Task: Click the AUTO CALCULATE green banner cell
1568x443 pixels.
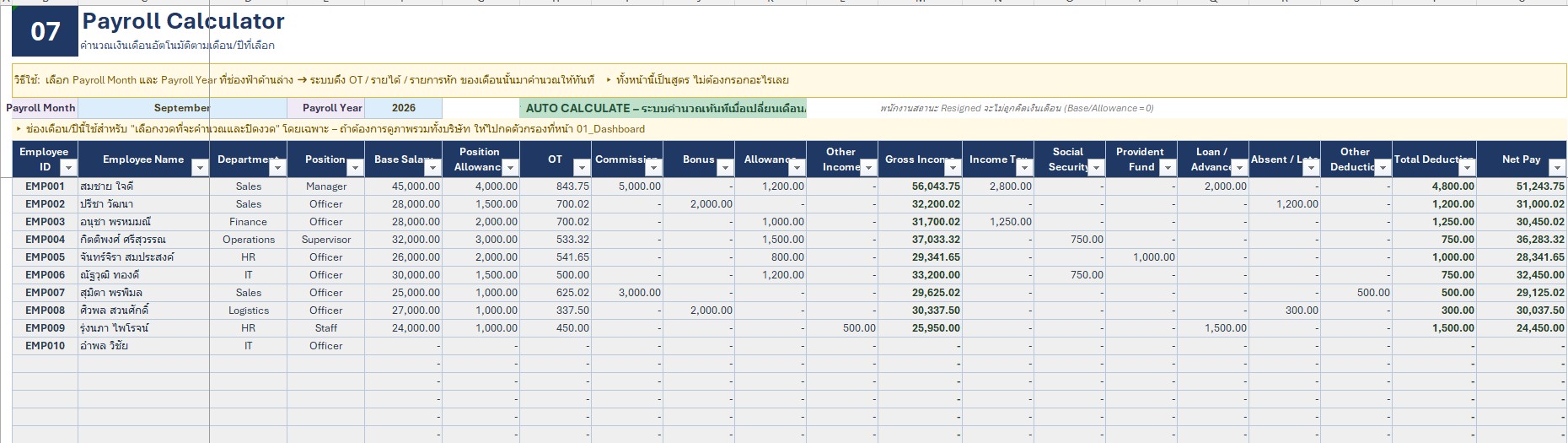Action: click(x=663, y=108)
